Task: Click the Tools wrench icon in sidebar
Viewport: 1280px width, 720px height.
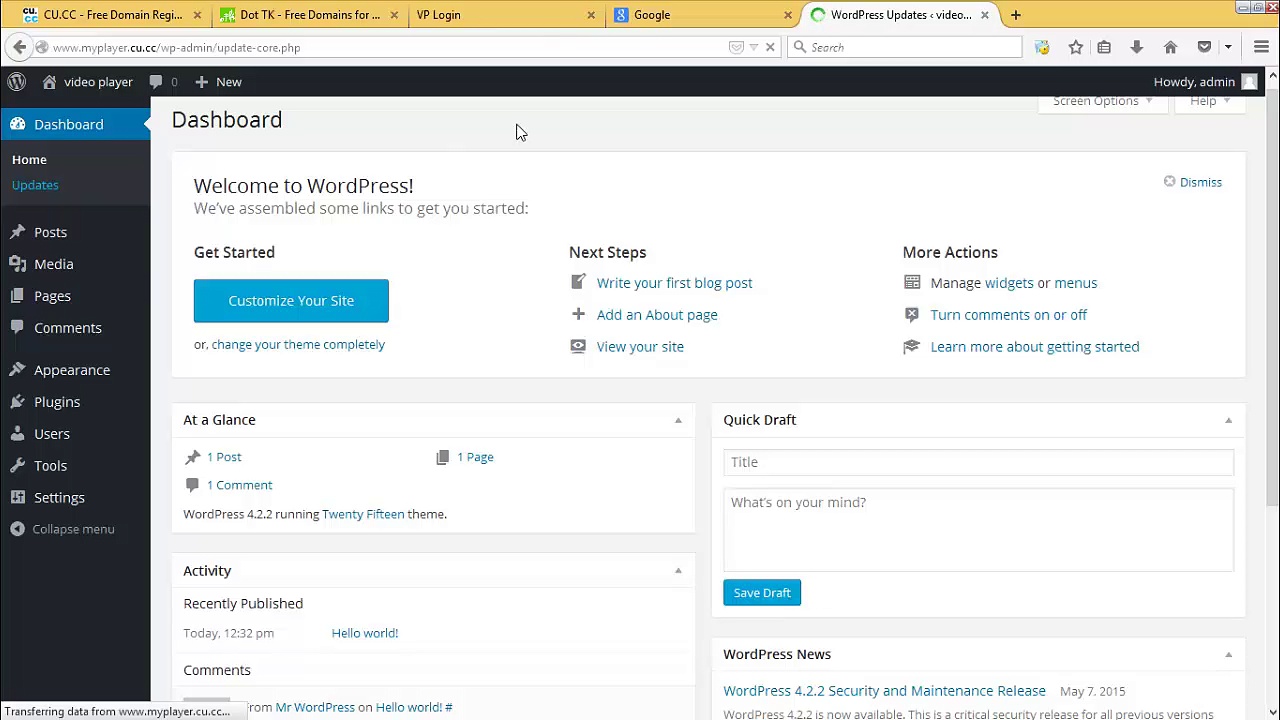Action: click(x=17, y=466)
